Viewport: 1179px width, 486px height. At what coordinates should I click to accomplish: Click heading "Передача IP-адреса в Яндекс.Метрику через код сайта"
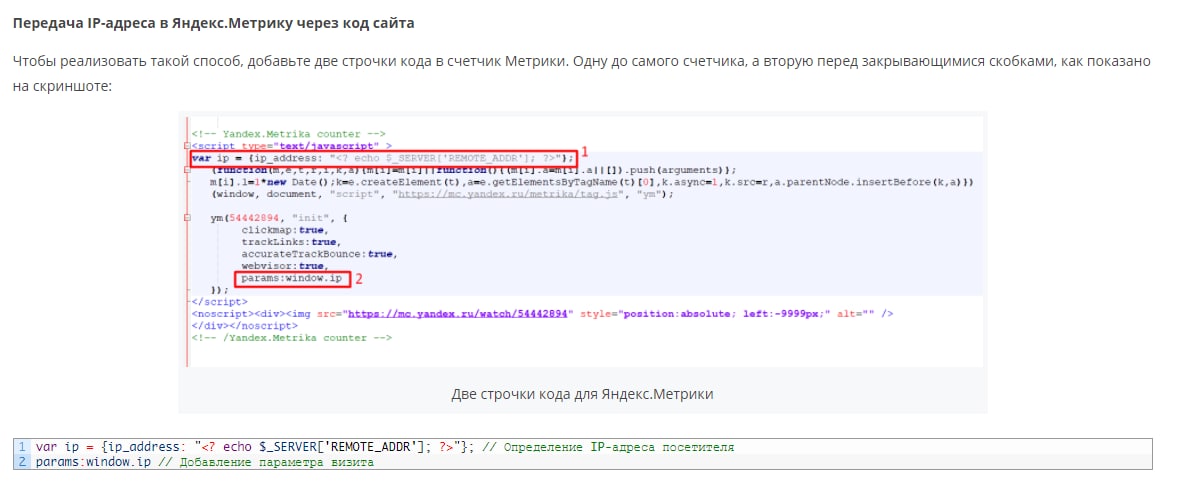[214, 23]
